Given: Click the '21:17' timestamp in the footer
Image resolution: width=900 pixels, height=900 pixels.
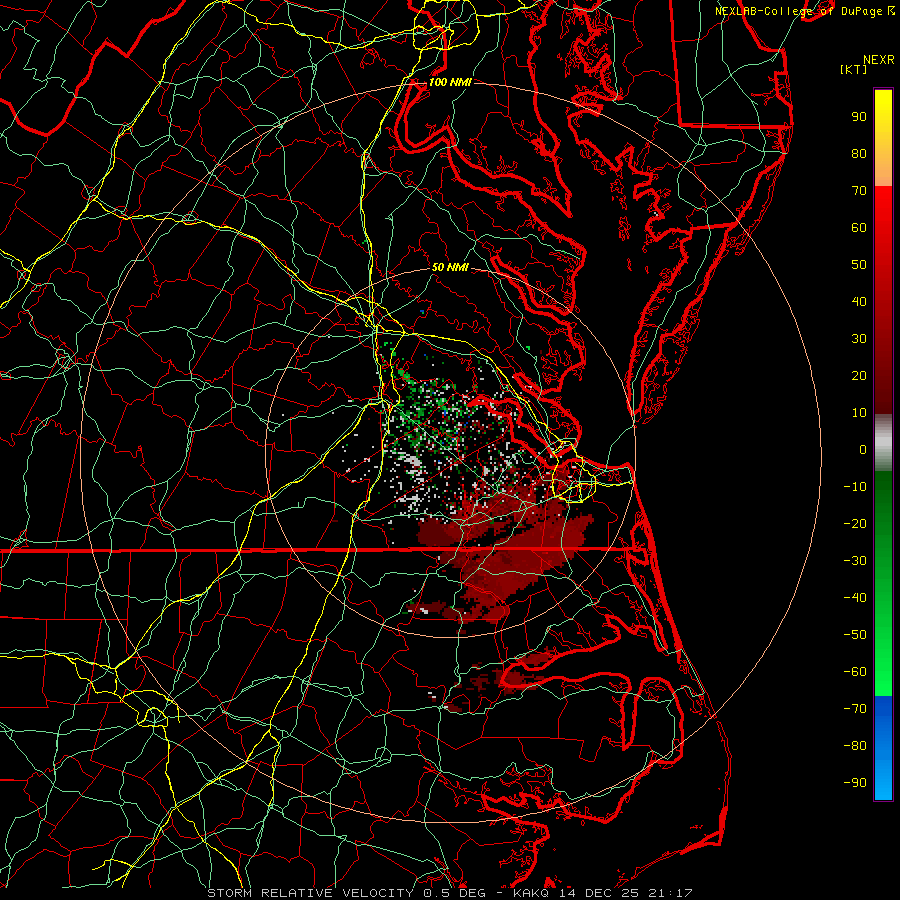Looking at the screenshot, I should click(x=670, y=893).
